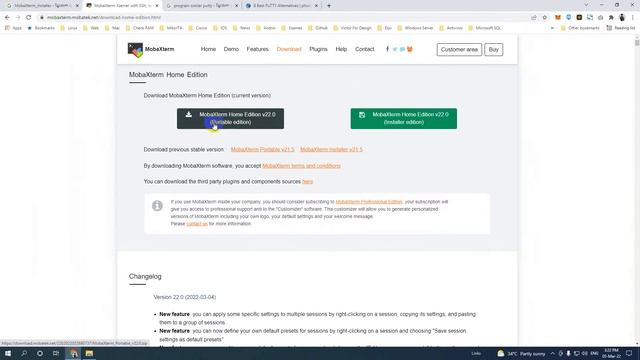The image size is (640, 360).
Task: Click the taskbar clock
Action: click(611, 353)
